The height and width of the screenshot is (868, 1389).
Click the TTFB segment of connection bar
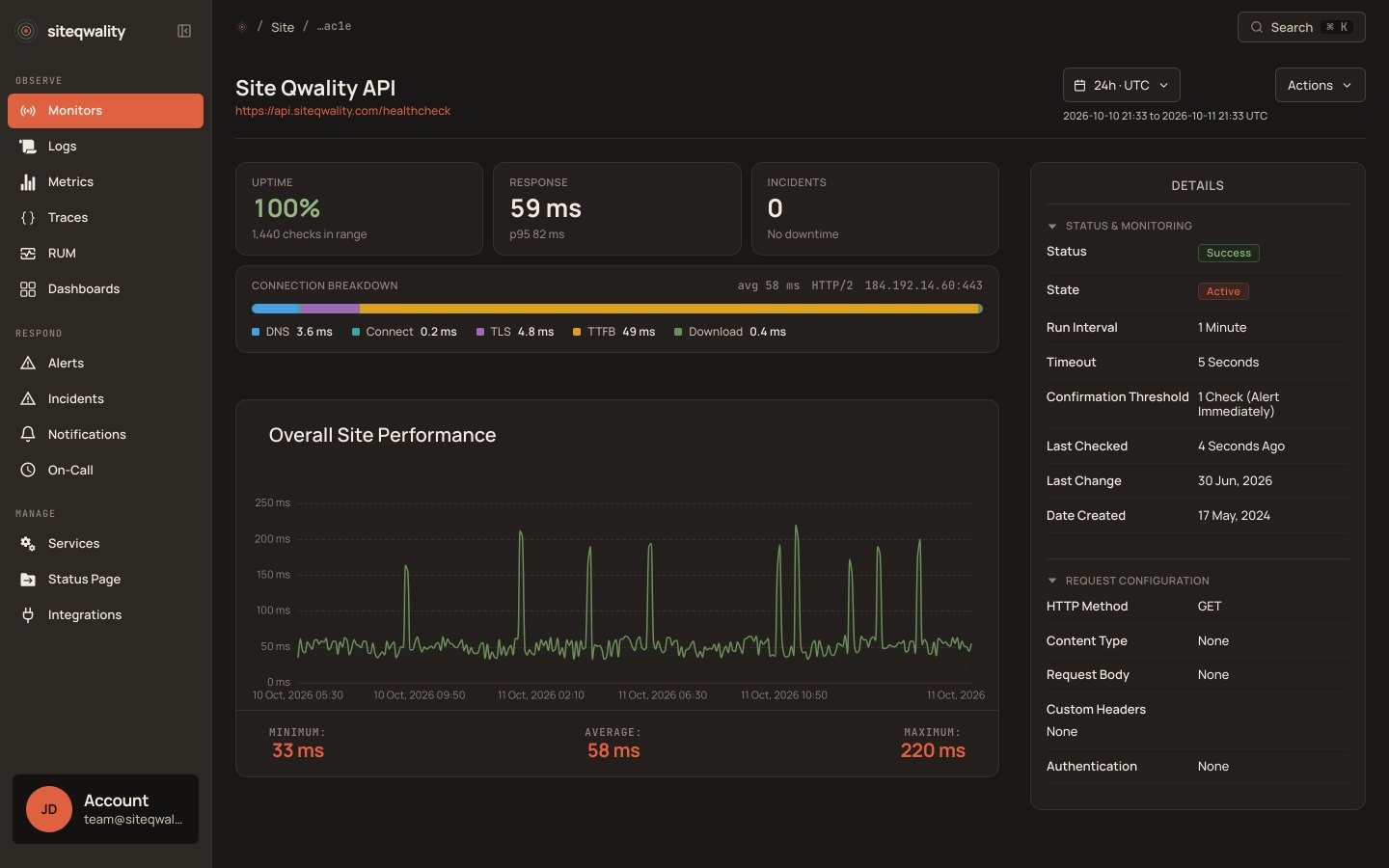point(668,309)
